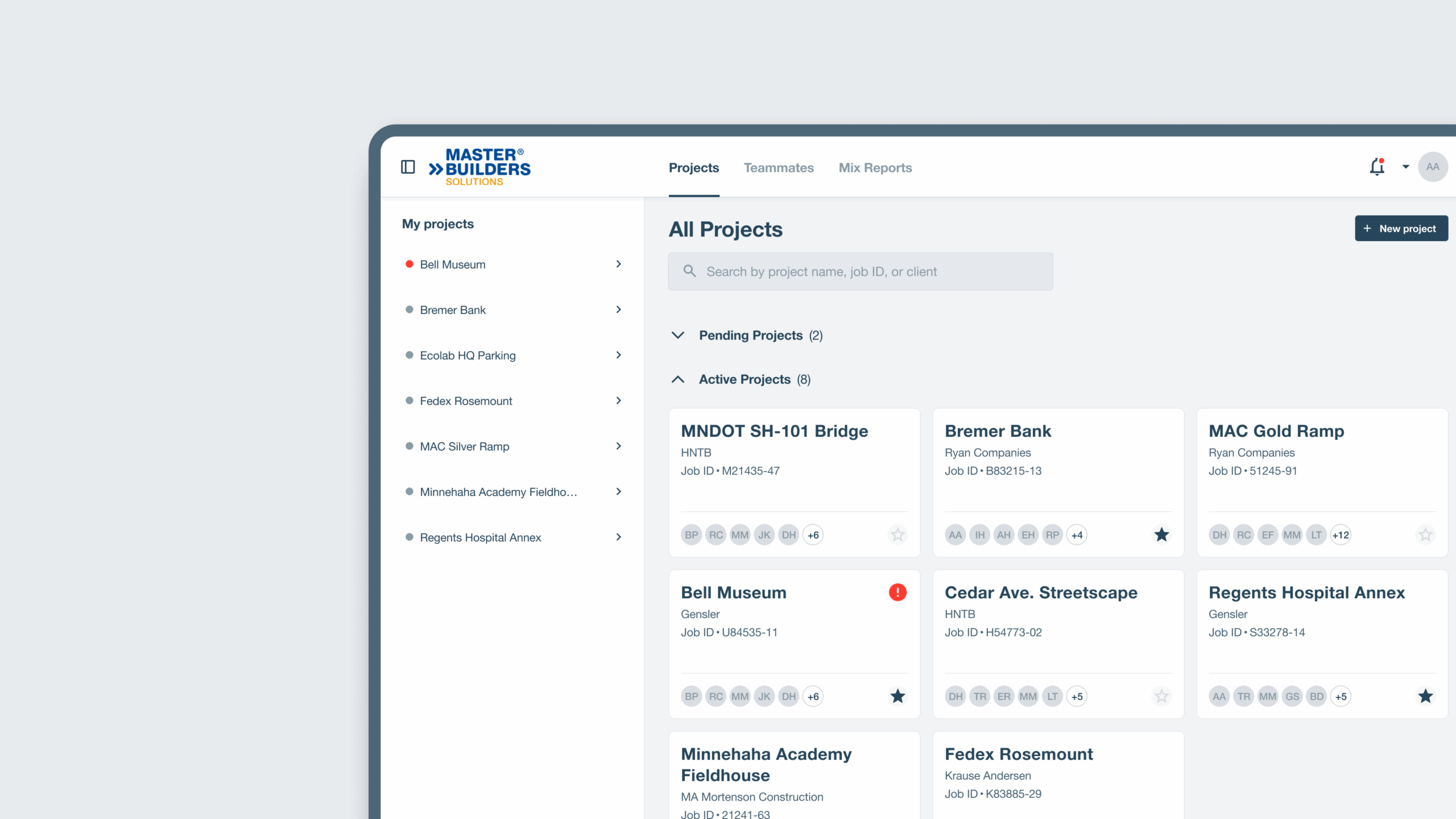Screen dimensions: 1456x819
Task: Select Bell Museum in My projects
Action: tap(453, 264)
